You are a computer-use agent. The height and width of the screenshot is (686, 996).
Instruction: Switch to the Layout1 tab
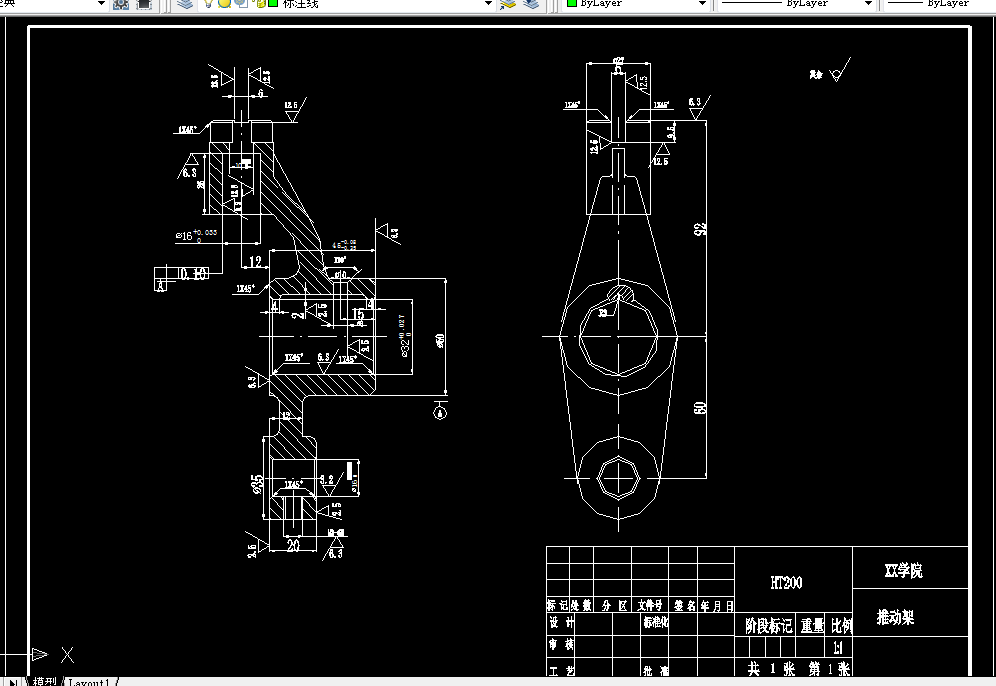click(90, 680)
